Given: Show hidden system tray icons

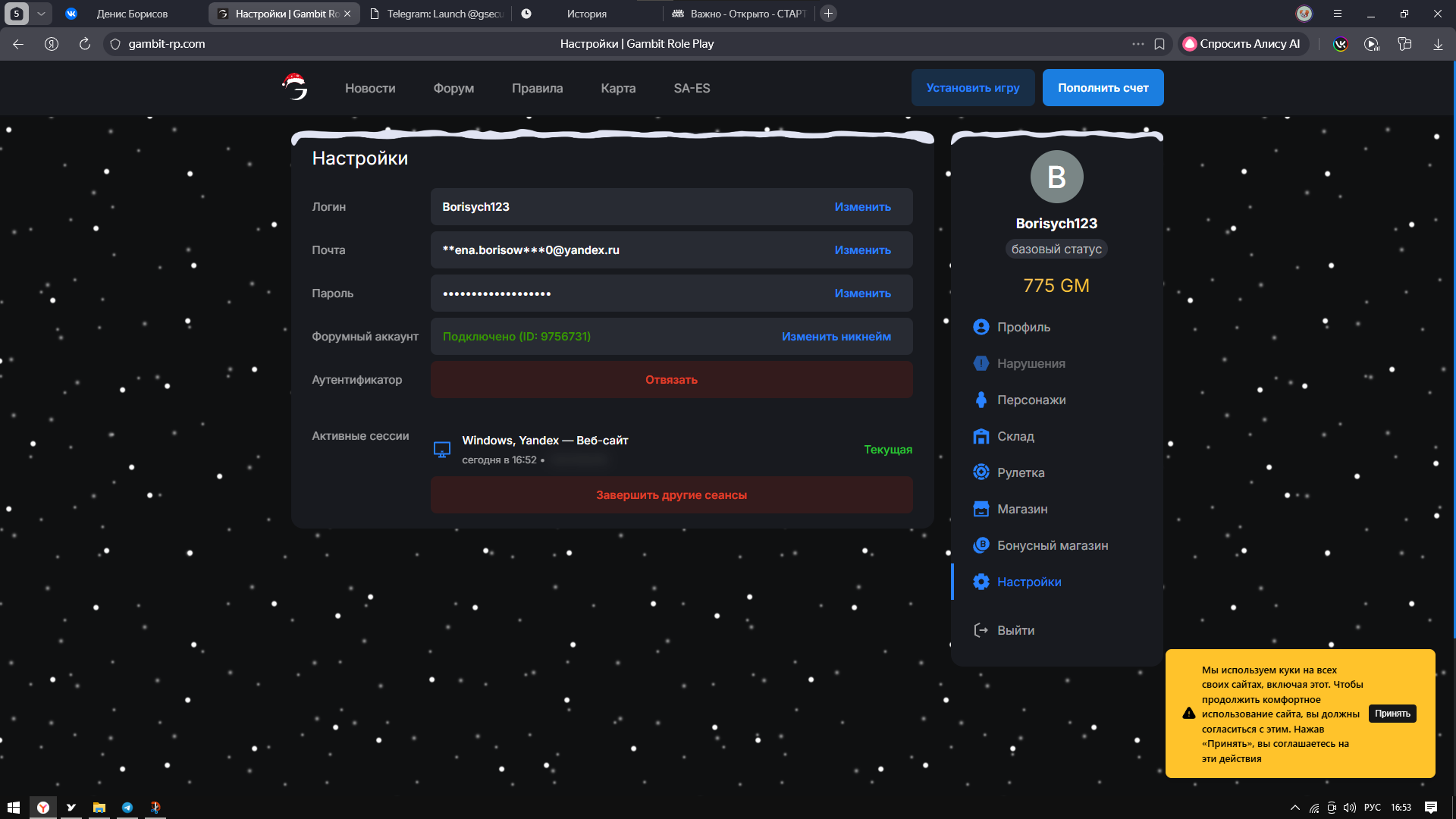Looking at the screenshot, I should [1294, 808].
